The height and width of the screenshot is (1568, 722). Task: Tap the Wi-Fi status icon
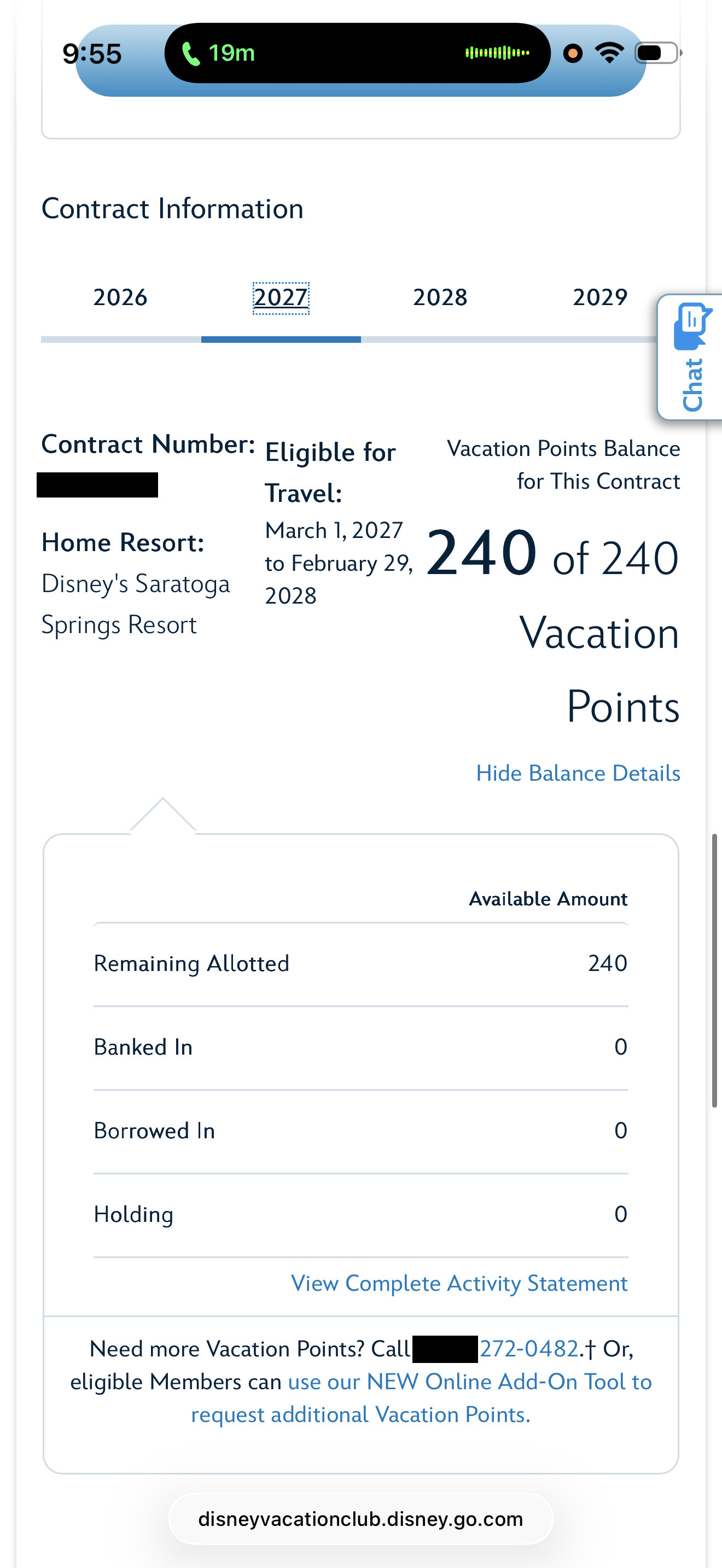pos(609,53)
